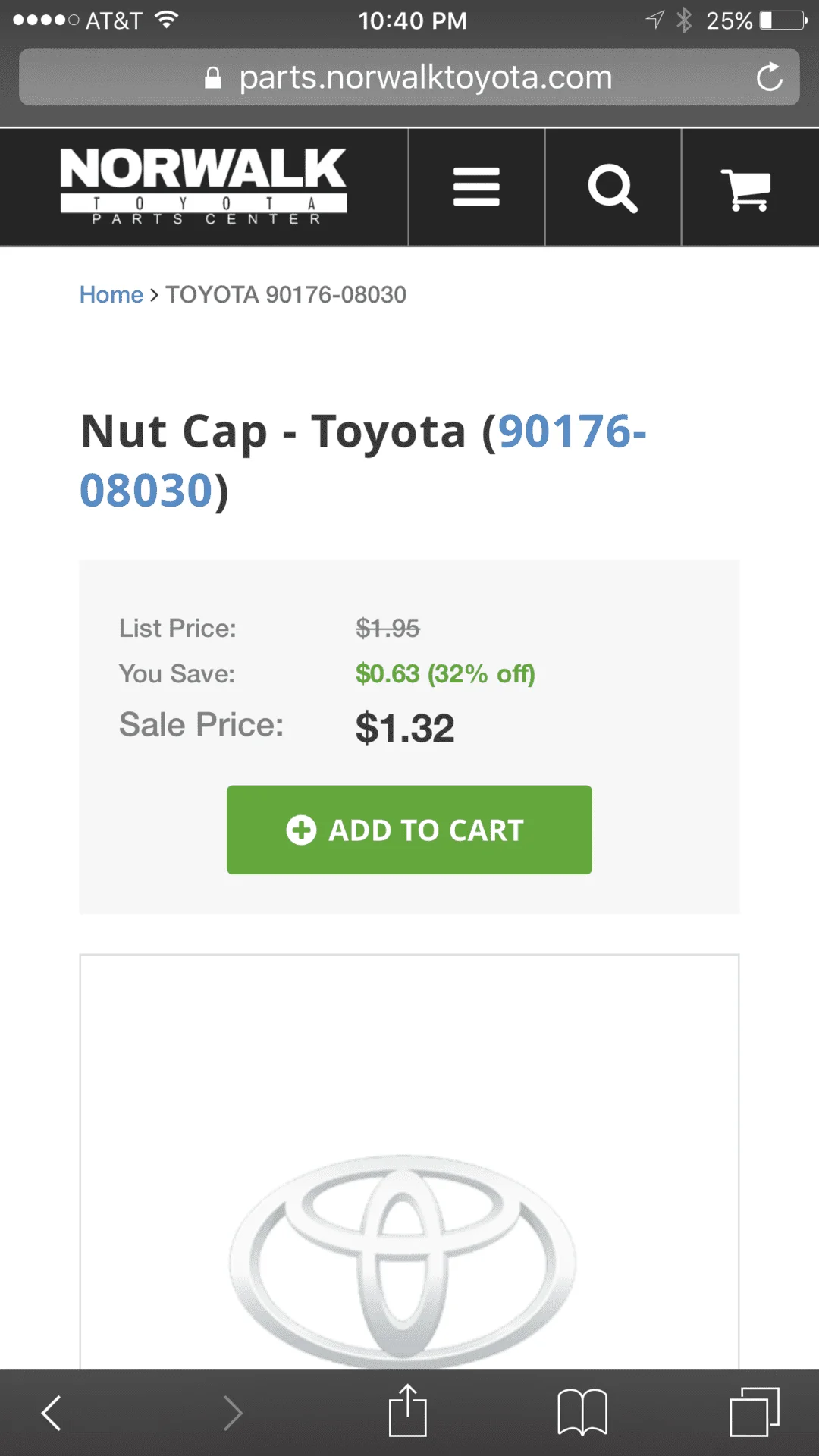
Task: Tap the $1.32 sale price text
Action: 404,728
